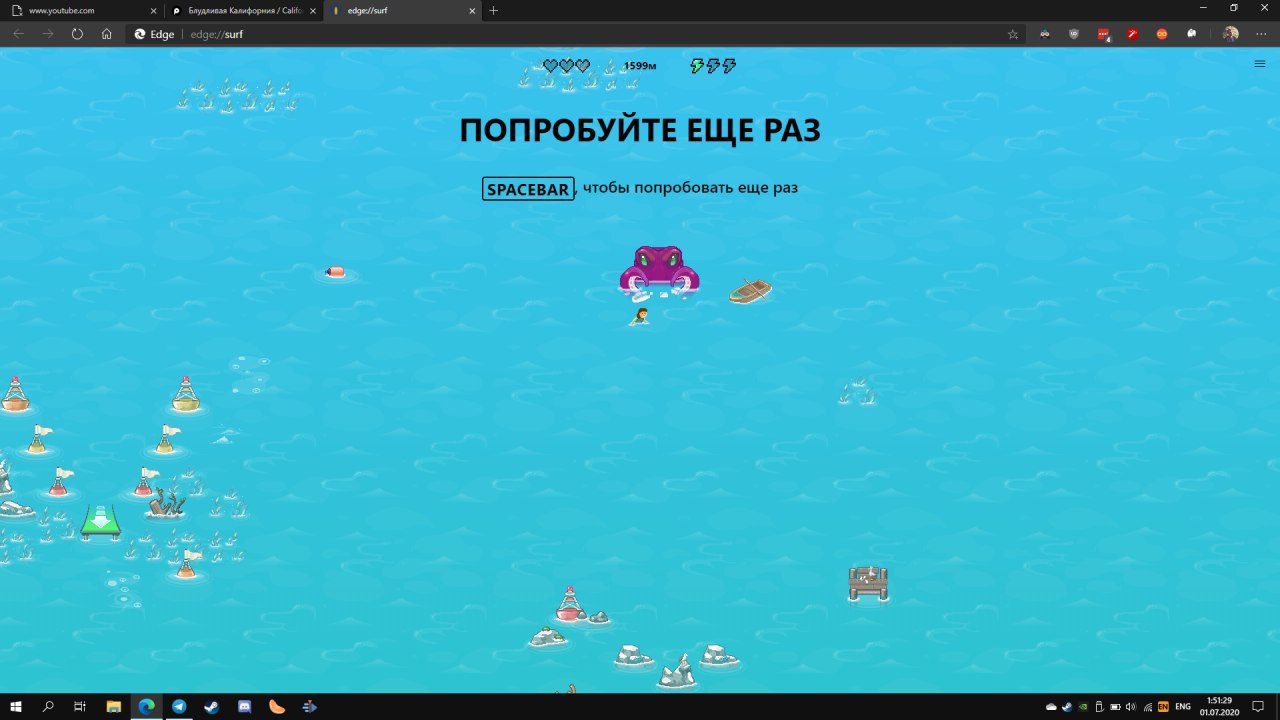Click the ПОПРОБУЙТЕ ЕЩЕ РАЗ heading

point(640,130)
